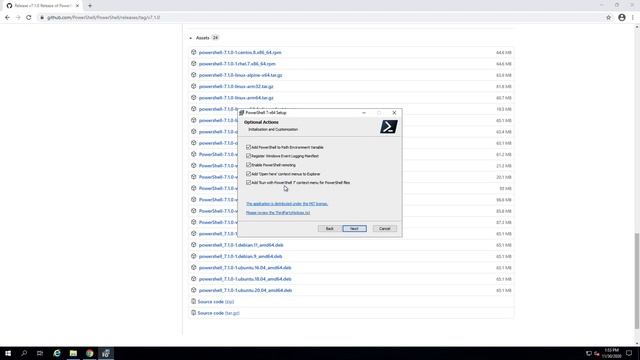
Task: Click the setup dialog title bar icon
Action: (241, 113)
